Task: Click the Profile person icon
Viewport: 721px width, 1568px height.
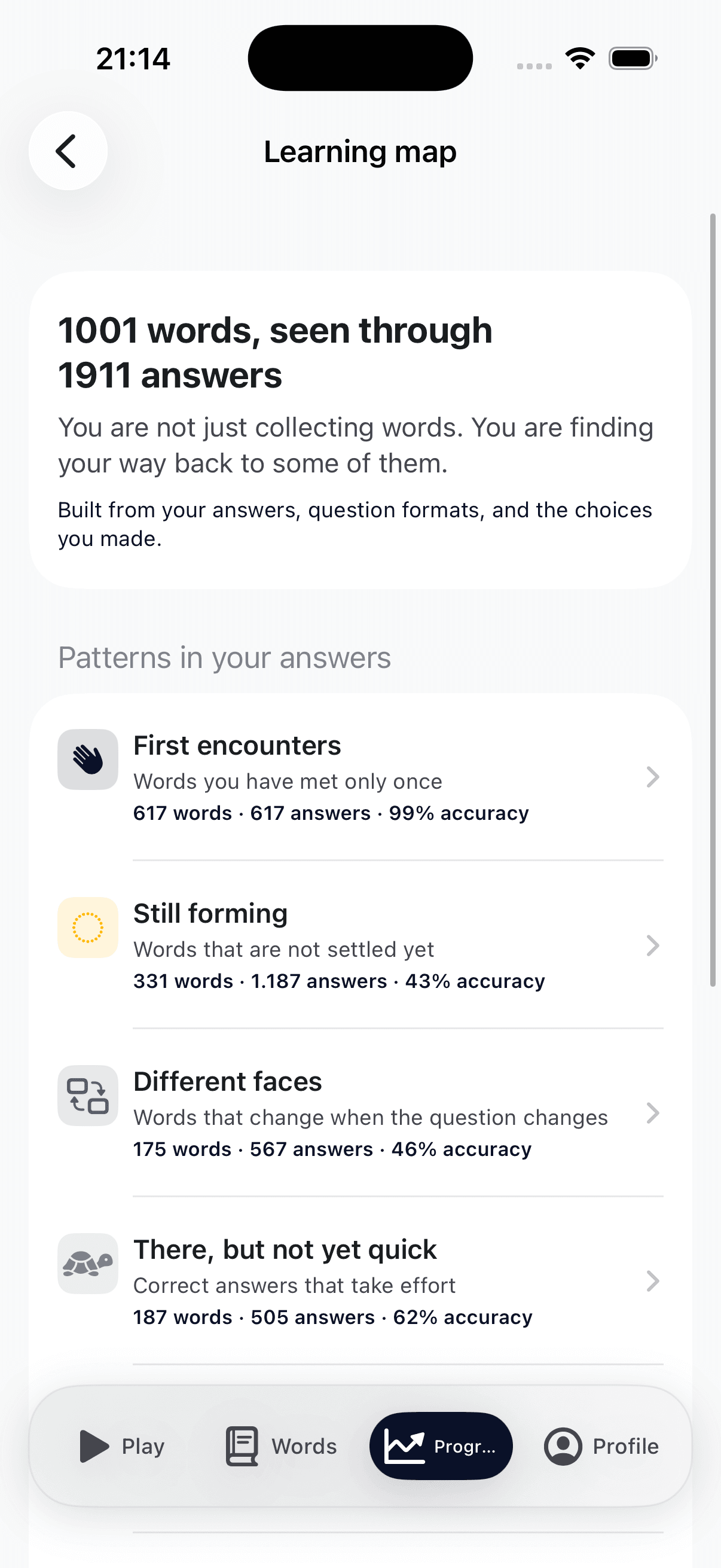Action: coord(563,1445)
